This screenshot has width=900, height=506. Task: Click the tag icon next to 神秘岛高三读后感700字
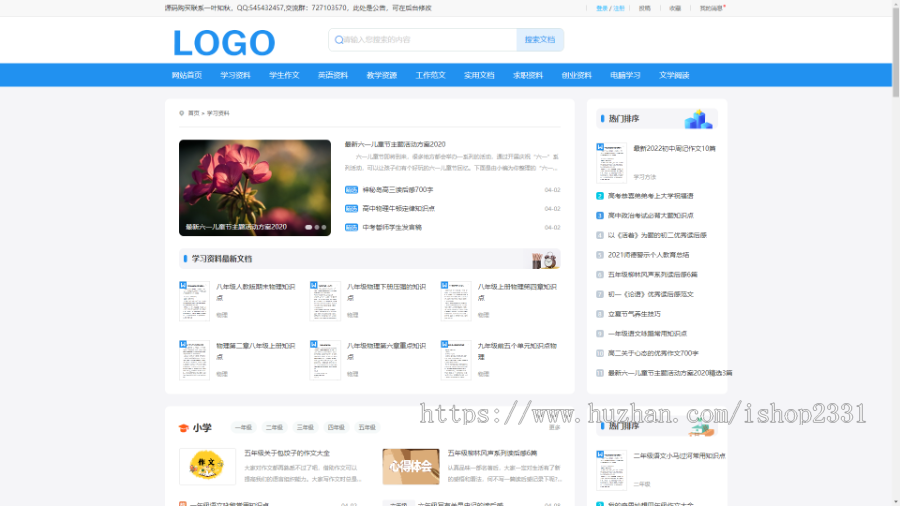[351, 189]
